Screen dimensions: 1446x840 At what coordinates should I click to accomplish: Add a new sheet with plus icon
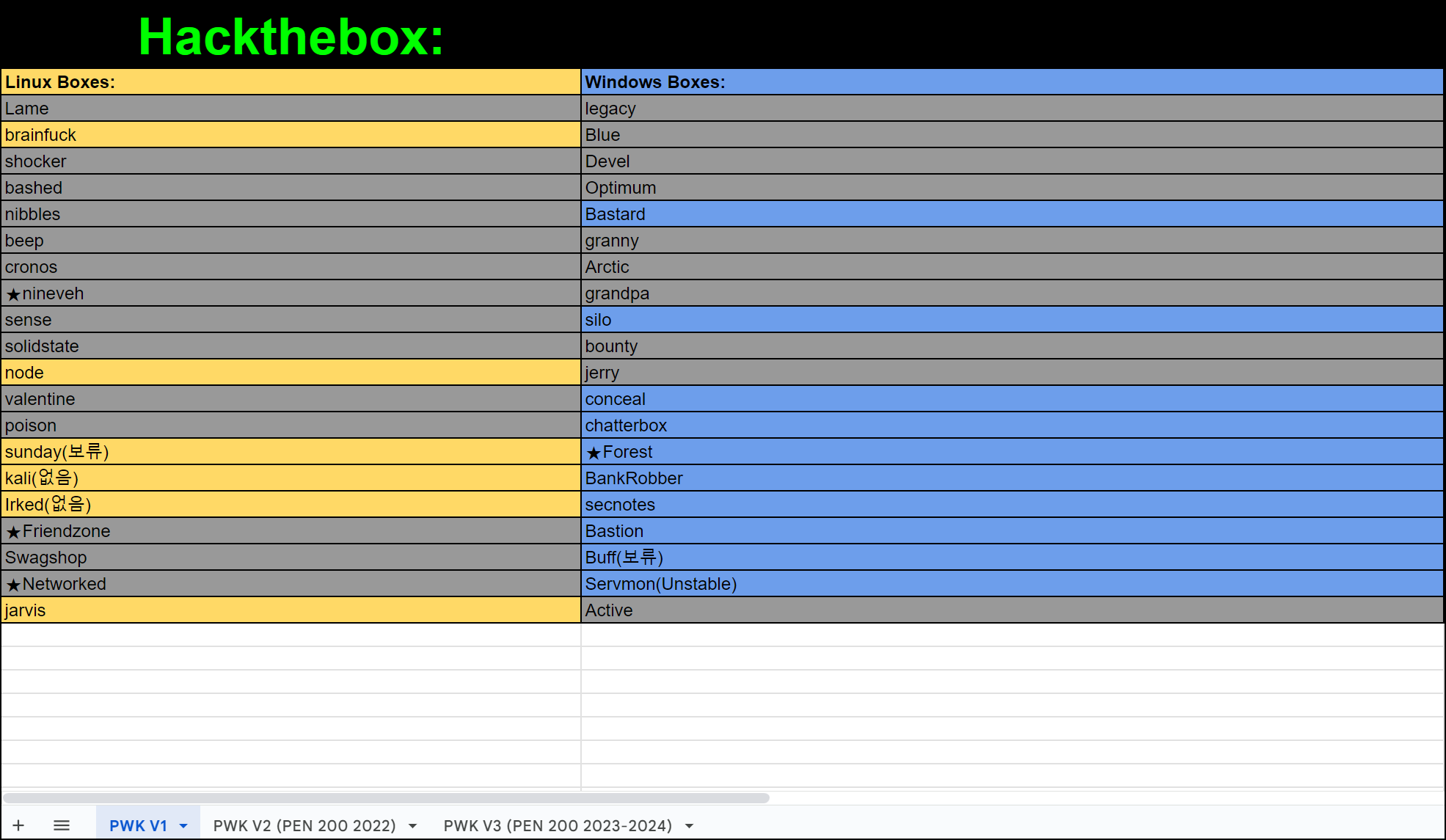click(18, 825)
